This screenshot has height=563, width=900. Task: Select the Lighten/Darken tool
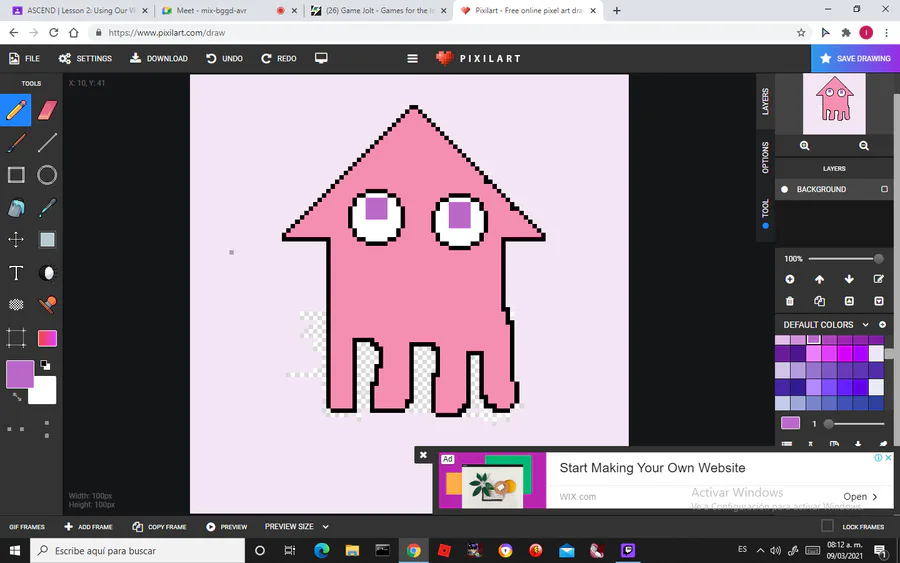click(x=47, y=273)
